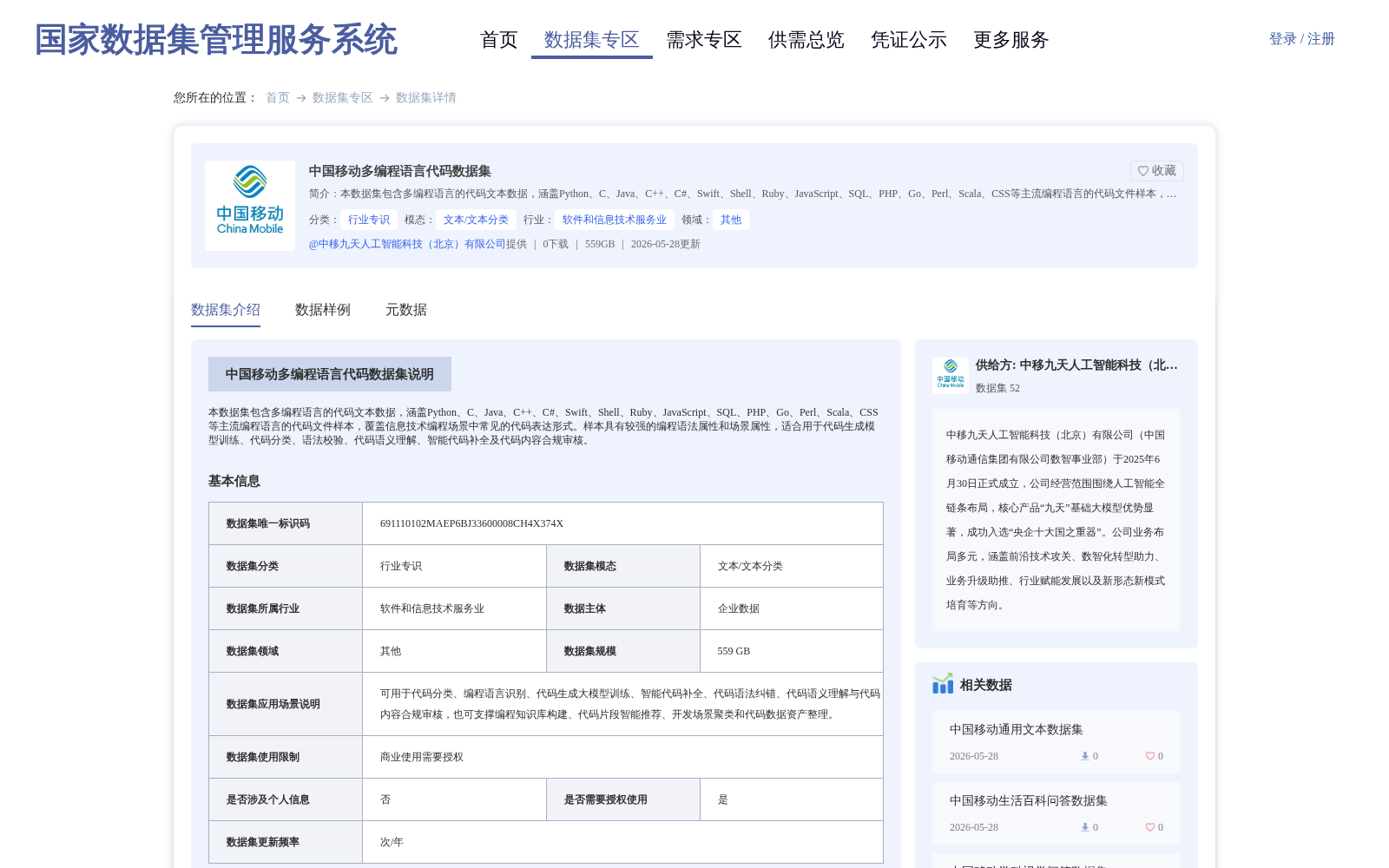The image size is (1389, 868).
Task: Click breadcrumb arrow after 首页
Action: click(x=301, y=98)
